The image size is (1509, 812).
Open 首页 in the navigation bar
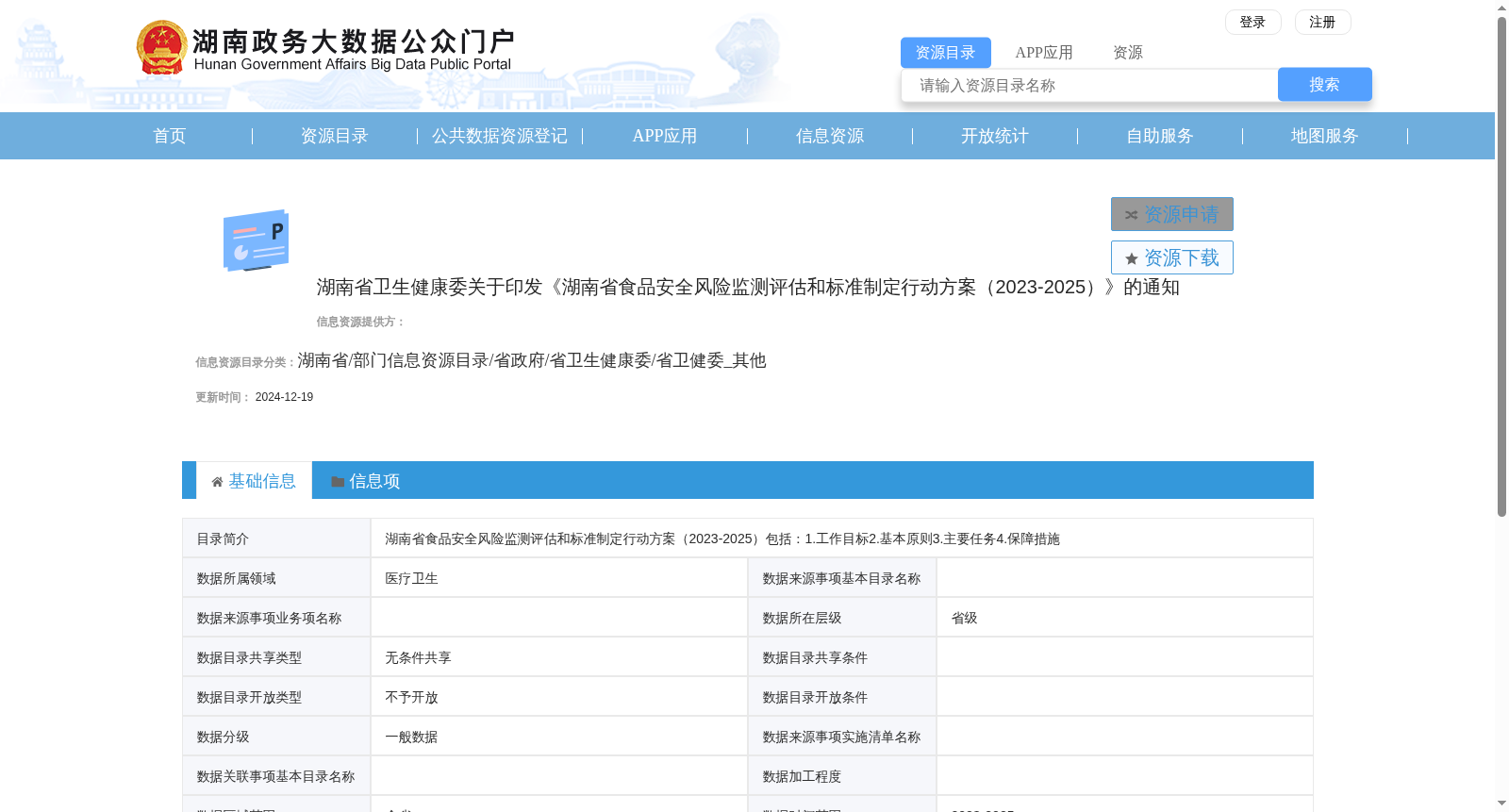(170, 136)
